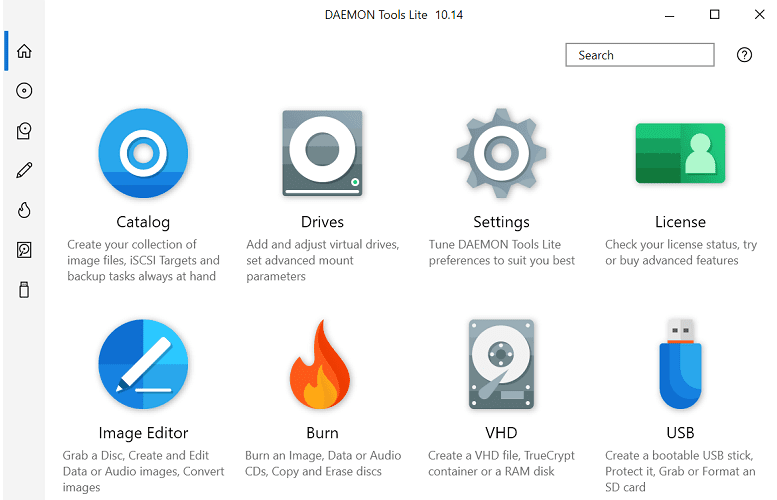Open the Drives title link
The image size is (777, 500).
pos(322,222)
